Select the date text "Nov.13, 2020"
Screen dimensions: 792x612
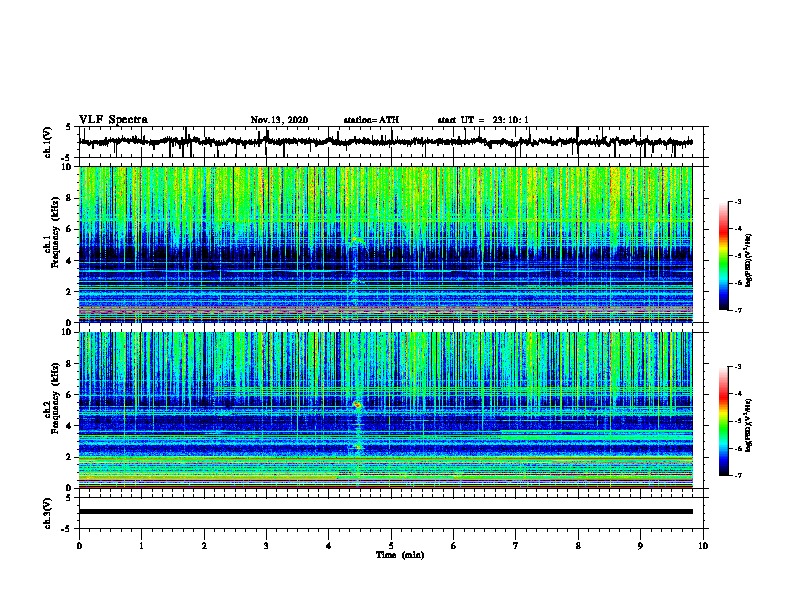(x=279, y=120)
